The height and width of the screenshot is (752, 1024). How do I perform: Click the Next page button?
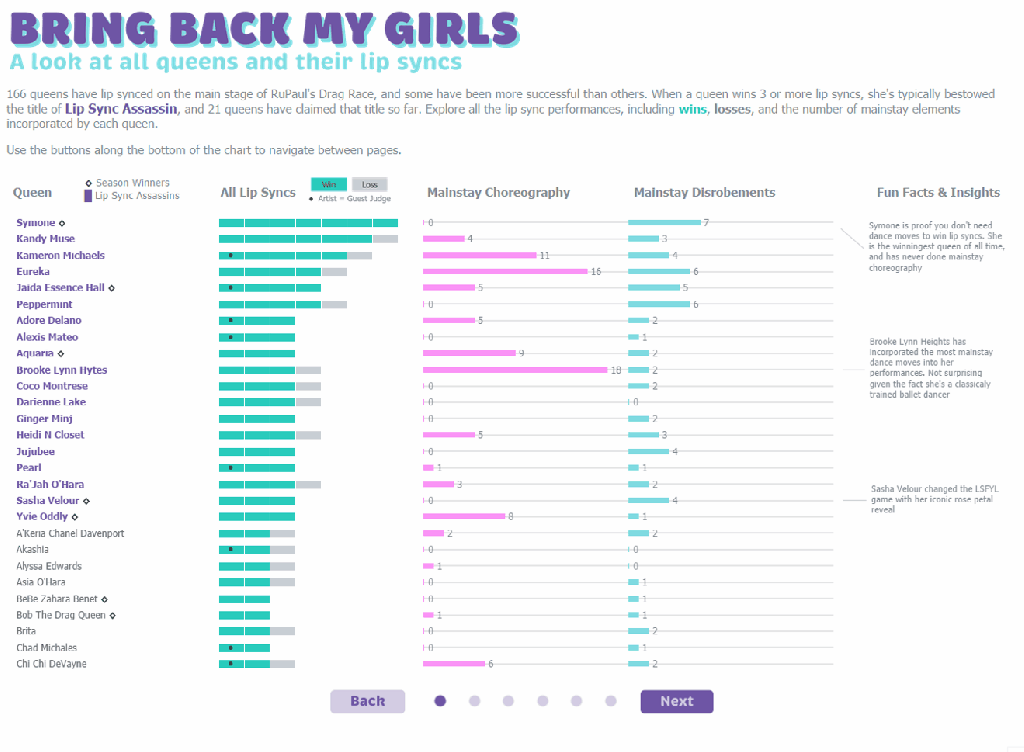point(677,701)
